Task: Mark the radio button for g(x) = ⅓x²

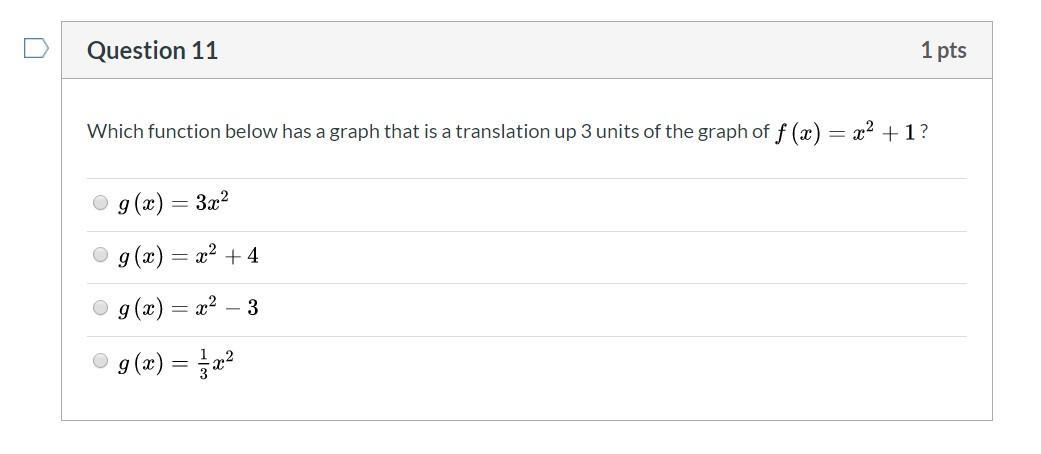Action: (100, 361)
